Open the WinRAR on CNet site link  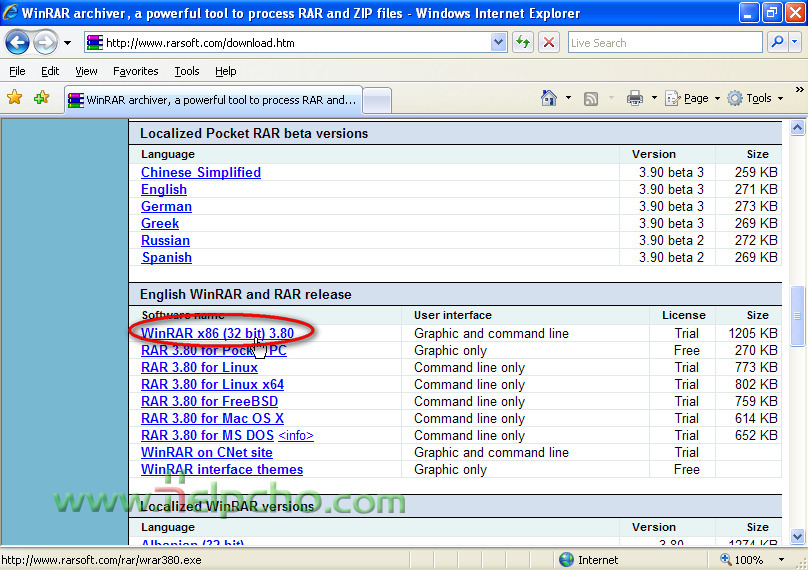coord(207,452)
